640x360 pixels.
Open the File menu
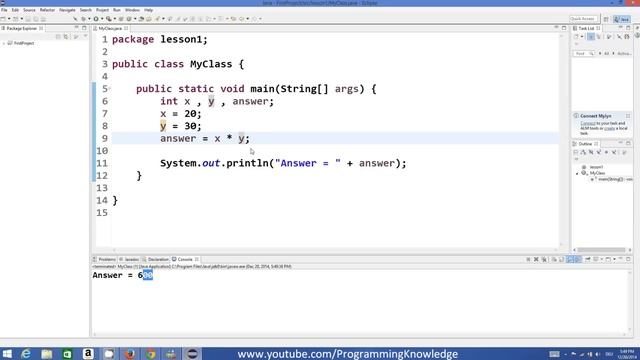(4, 10)
